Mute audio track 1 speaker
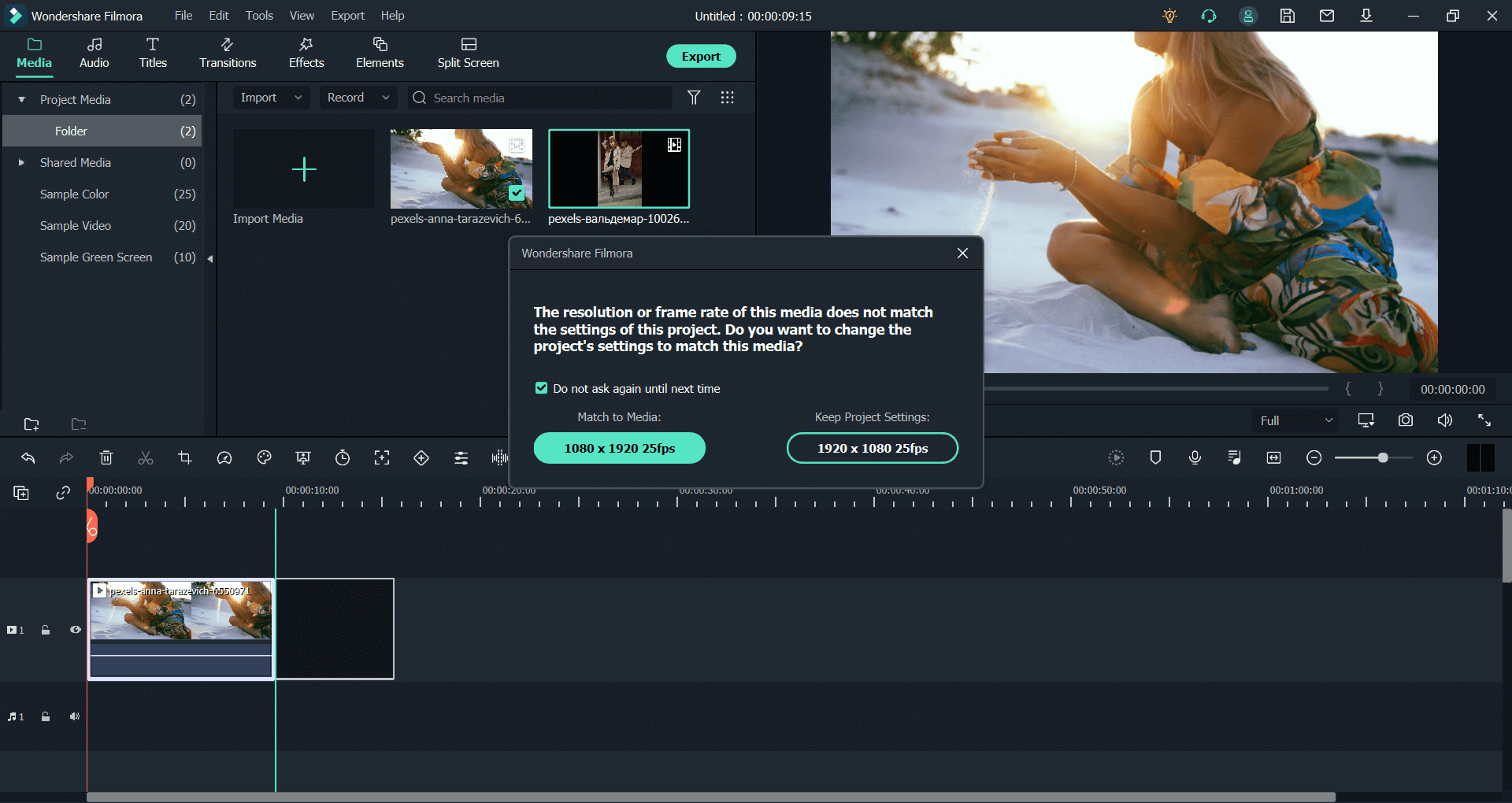This screenshot has height=803, width=1512. (x=75, y=716)
